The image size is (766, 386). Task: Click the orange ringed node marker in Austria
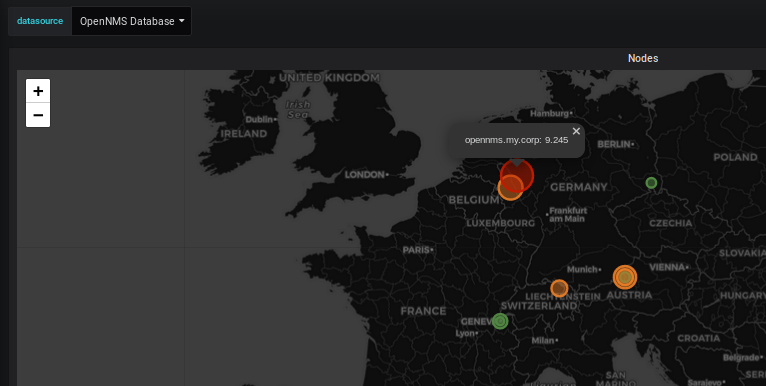[x=625, y=277]
